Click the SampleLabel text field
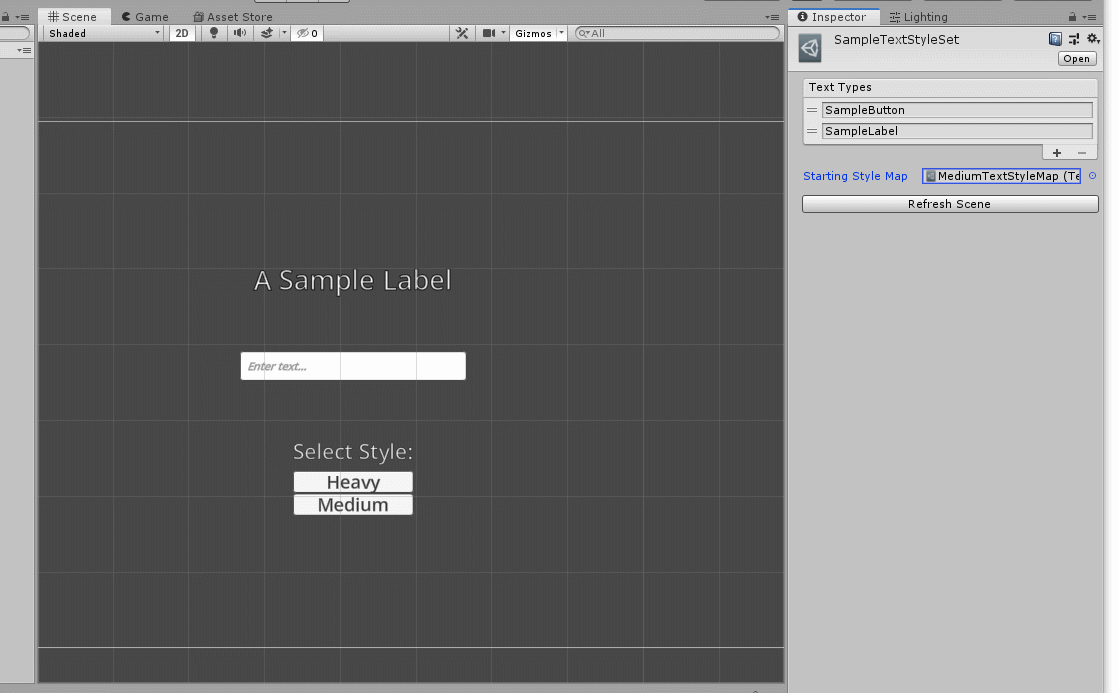This screenshot has width=1119, height=693. click(957, 131)
